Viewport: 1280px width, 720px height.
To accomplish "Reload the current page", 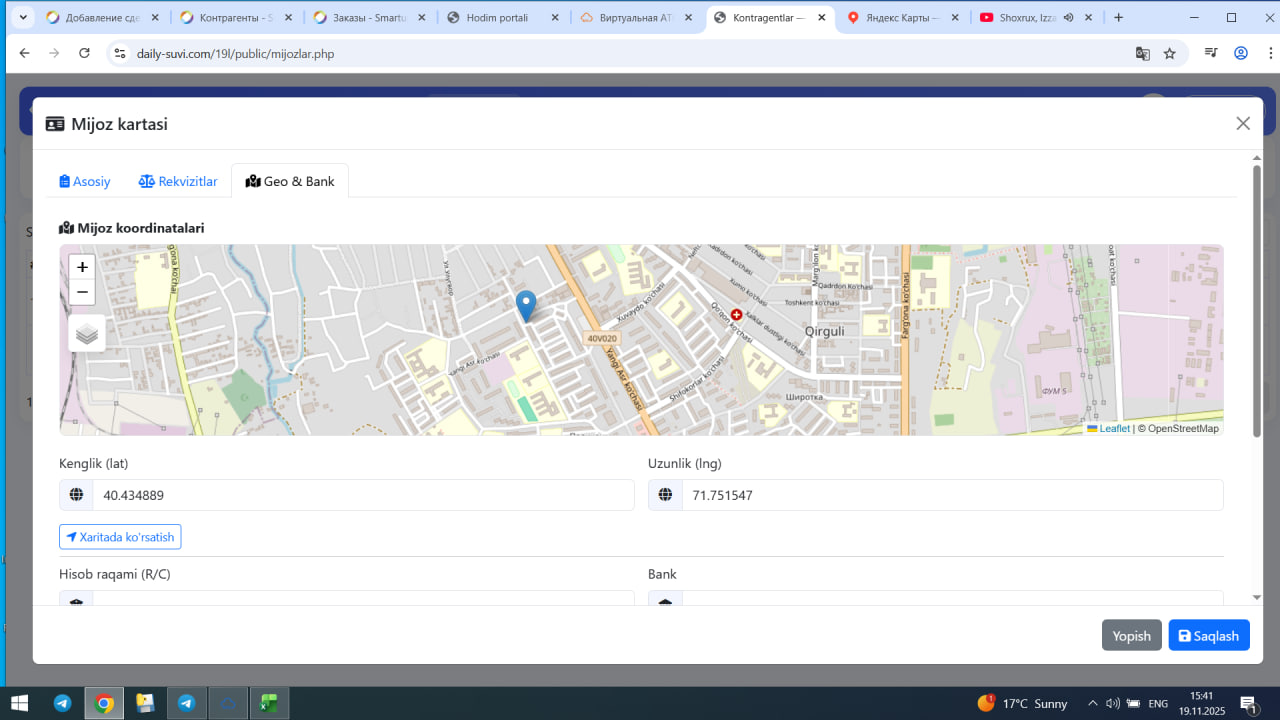I will [84, 53].
